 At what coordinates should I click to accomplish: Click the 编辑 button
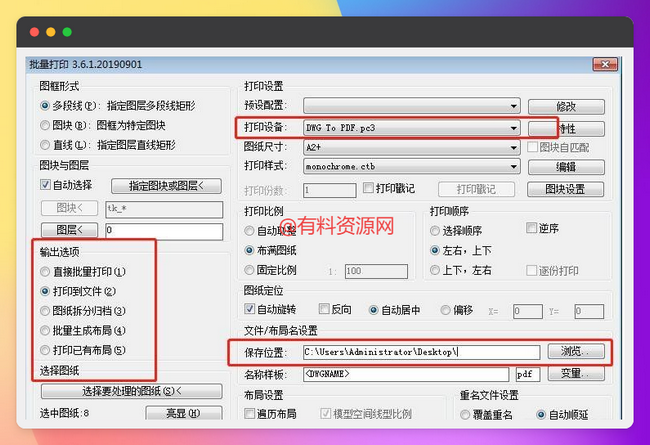[566, 167]
